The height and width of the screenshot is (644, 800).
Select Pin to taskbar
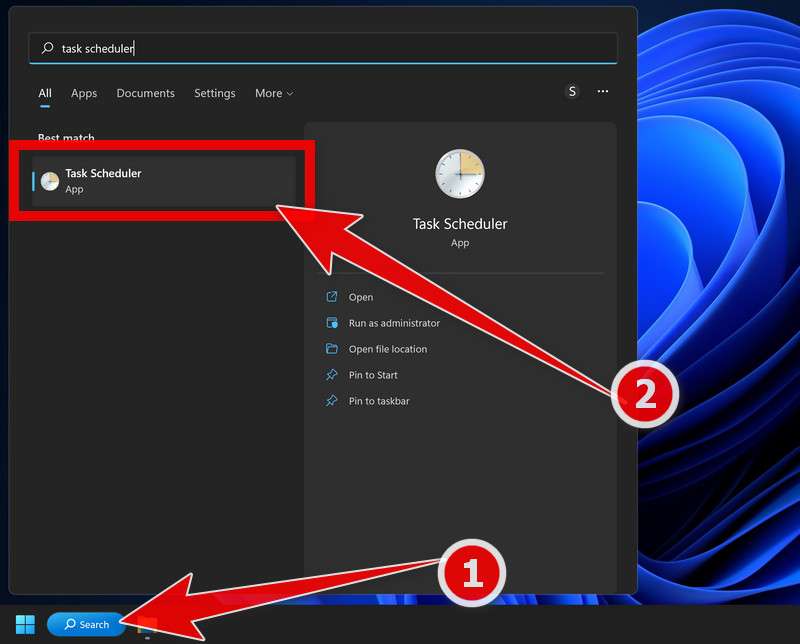pos(379,401)
